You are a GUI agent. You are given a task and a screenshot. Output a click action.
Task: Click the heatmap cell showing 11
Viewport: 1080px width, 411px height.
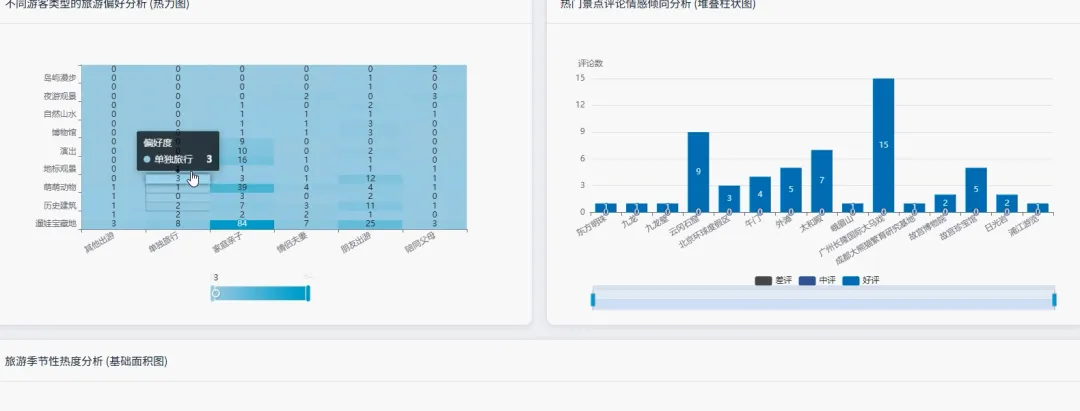371,206
